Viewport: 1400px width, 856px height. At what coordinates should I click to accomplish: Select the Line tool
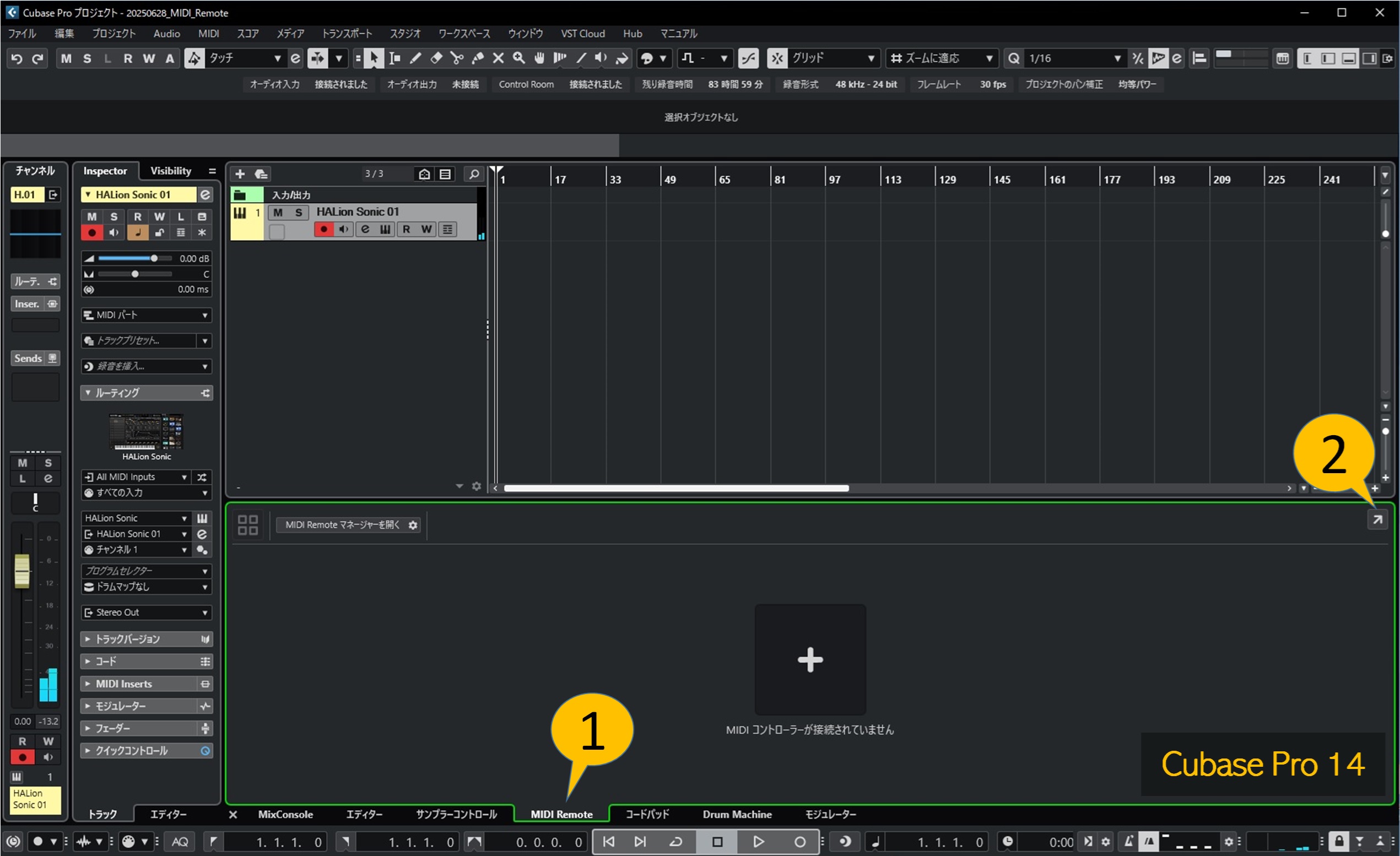click(x=581, y=58)
